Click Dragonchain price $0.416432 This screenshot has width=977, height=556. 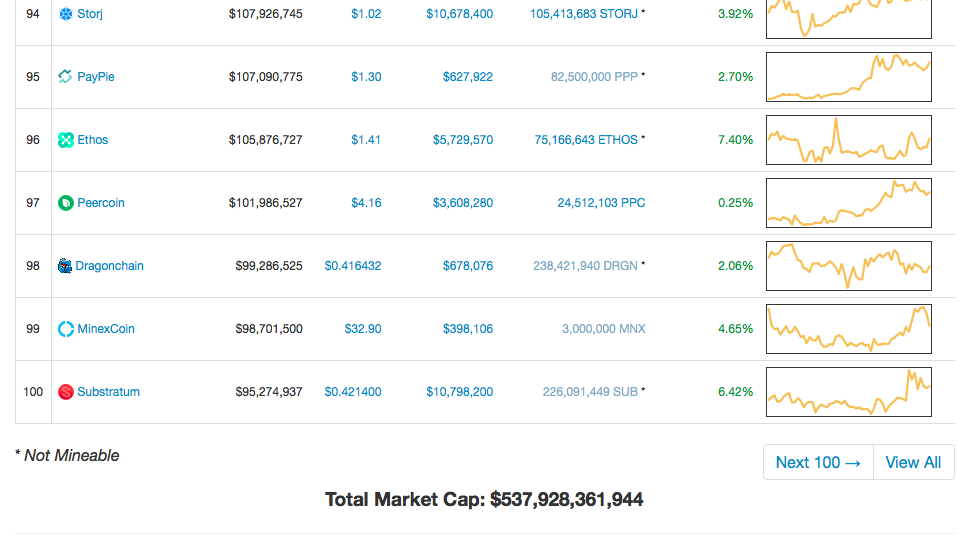coord(353,266)
